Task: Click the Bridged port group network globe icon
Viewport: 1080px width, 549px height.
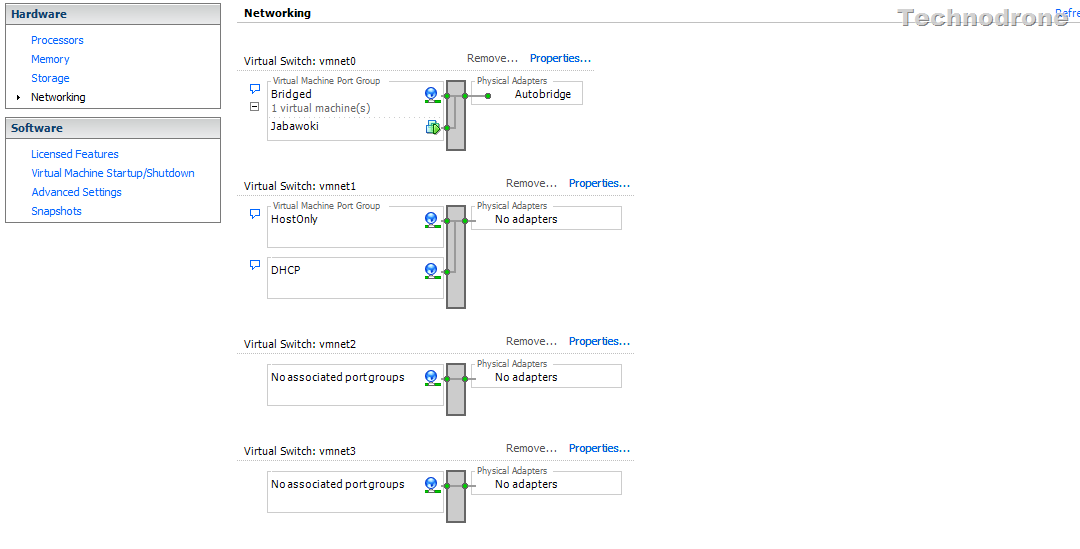Action: click(x=432, y=95)
